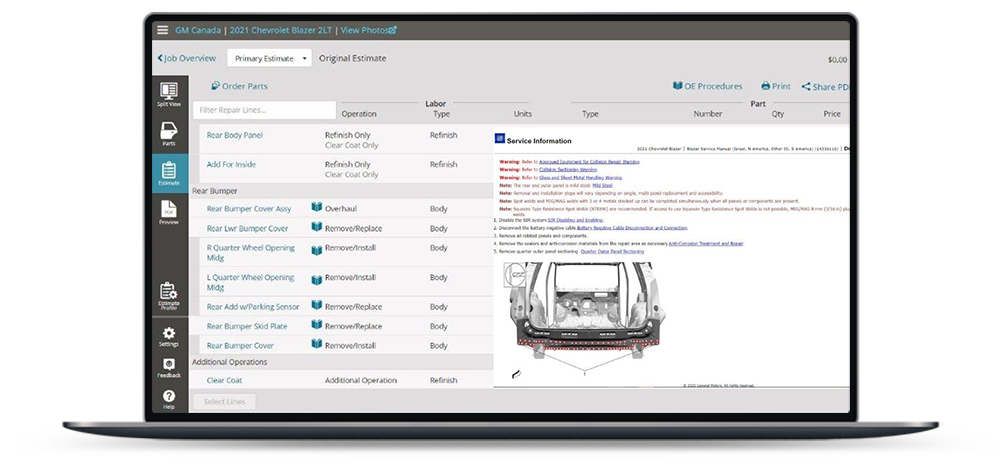Viewport: 1000px width, 467px height.
Task: Open PDF Preview sidebar icon
Action: pos(169,213)
